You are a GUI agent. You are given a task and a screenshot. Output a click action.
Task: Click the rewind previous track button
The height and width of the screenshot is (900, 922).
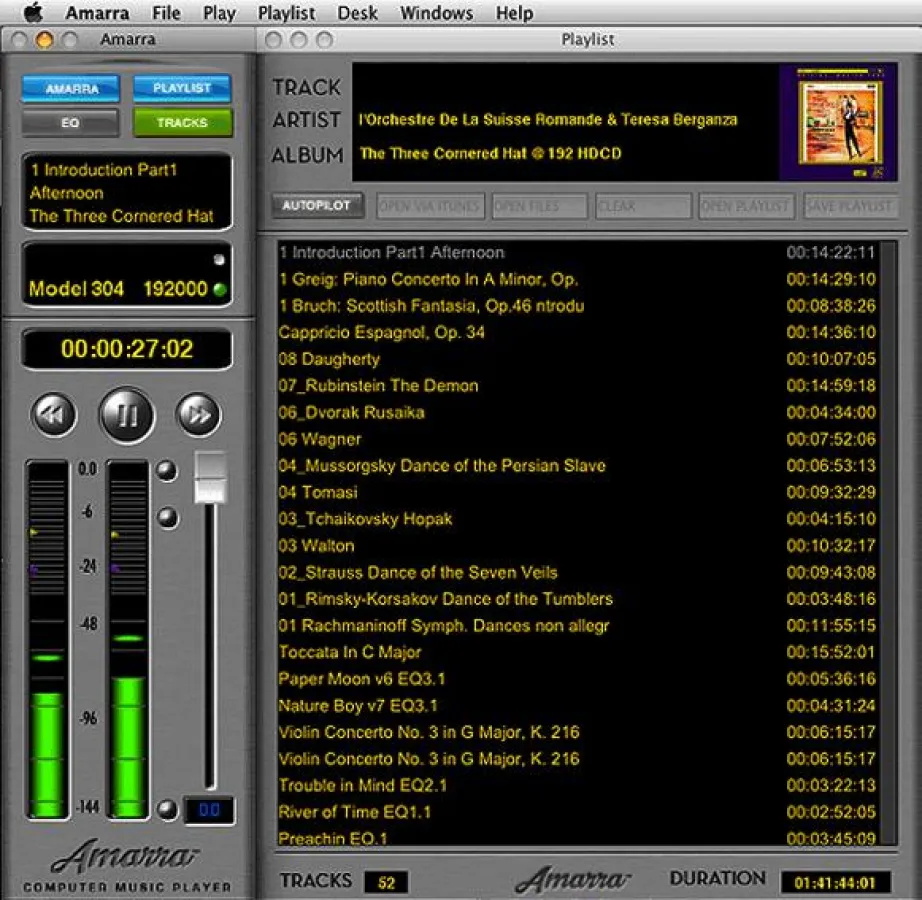tap(54, 415)
